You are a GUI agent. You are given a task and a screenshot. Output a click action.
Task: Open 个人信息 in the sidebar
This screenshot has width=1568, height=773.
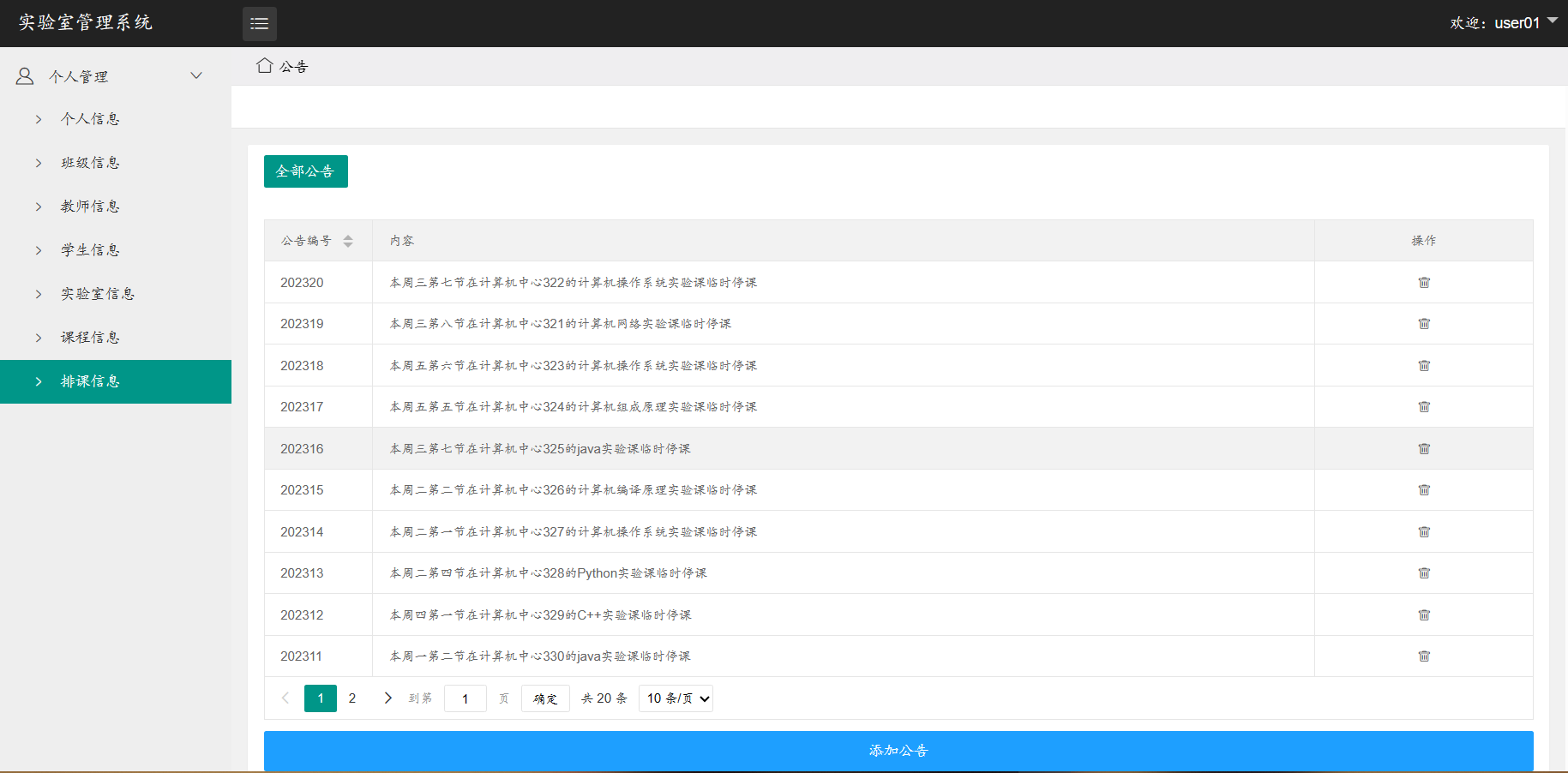coord(116,119)
